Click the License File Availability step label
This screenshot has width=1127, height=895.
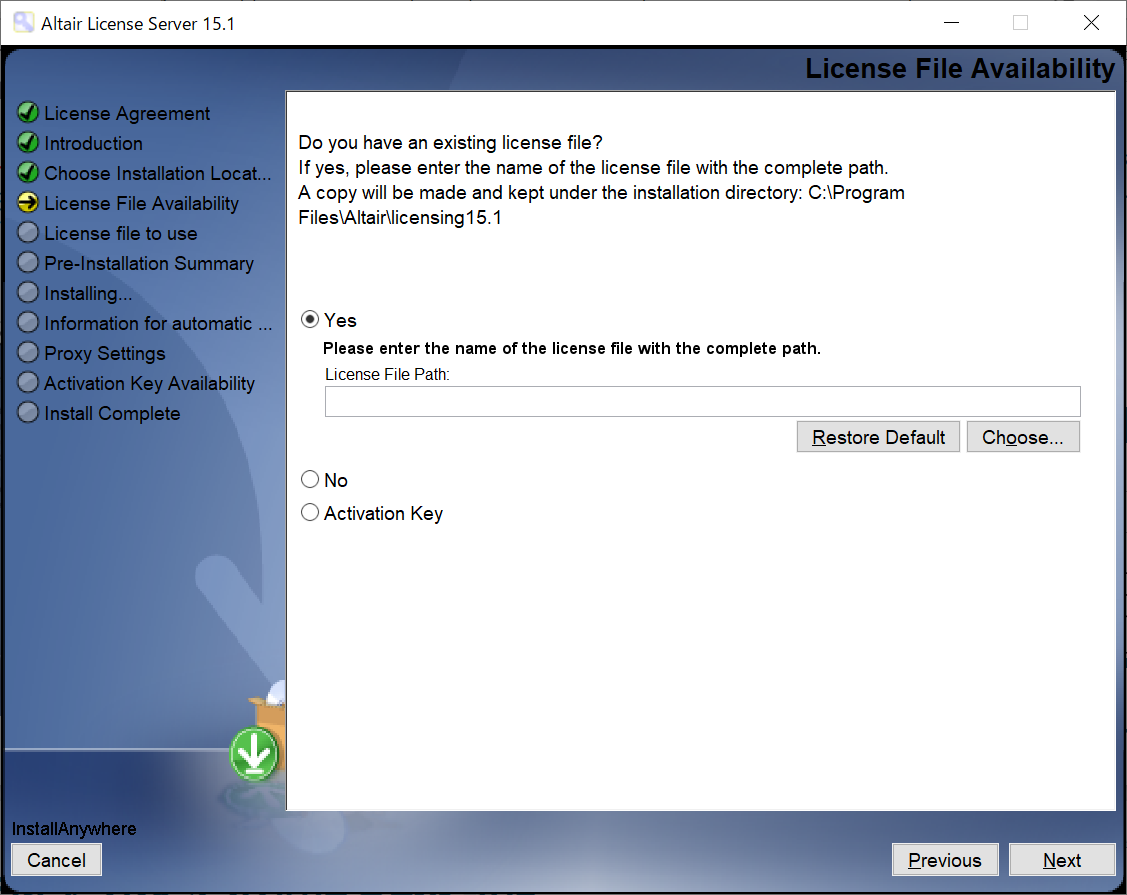coord(142,203)
